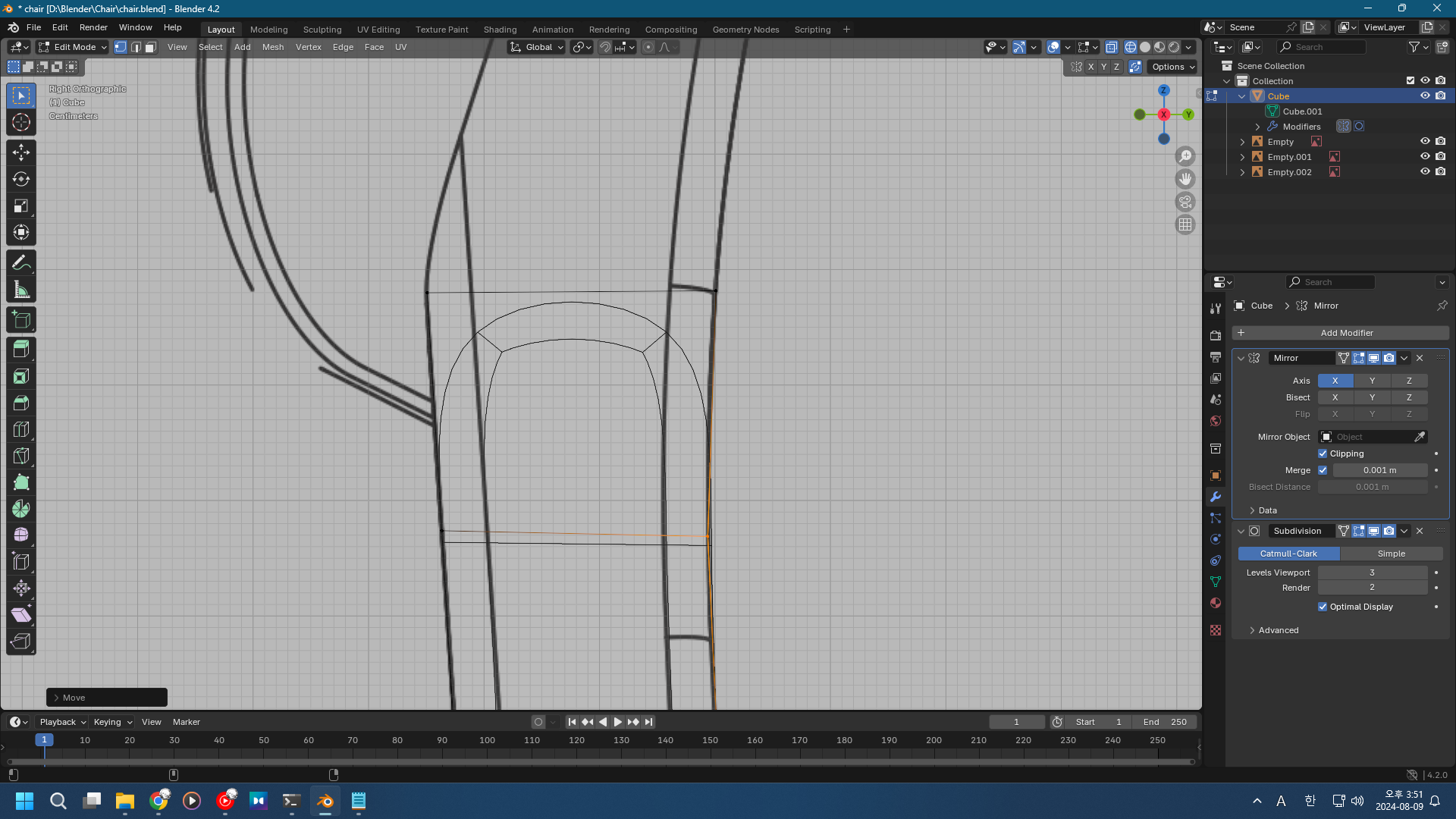Jump to the timeline end frame
This screenshot has height=819, width=1456.
649,722
